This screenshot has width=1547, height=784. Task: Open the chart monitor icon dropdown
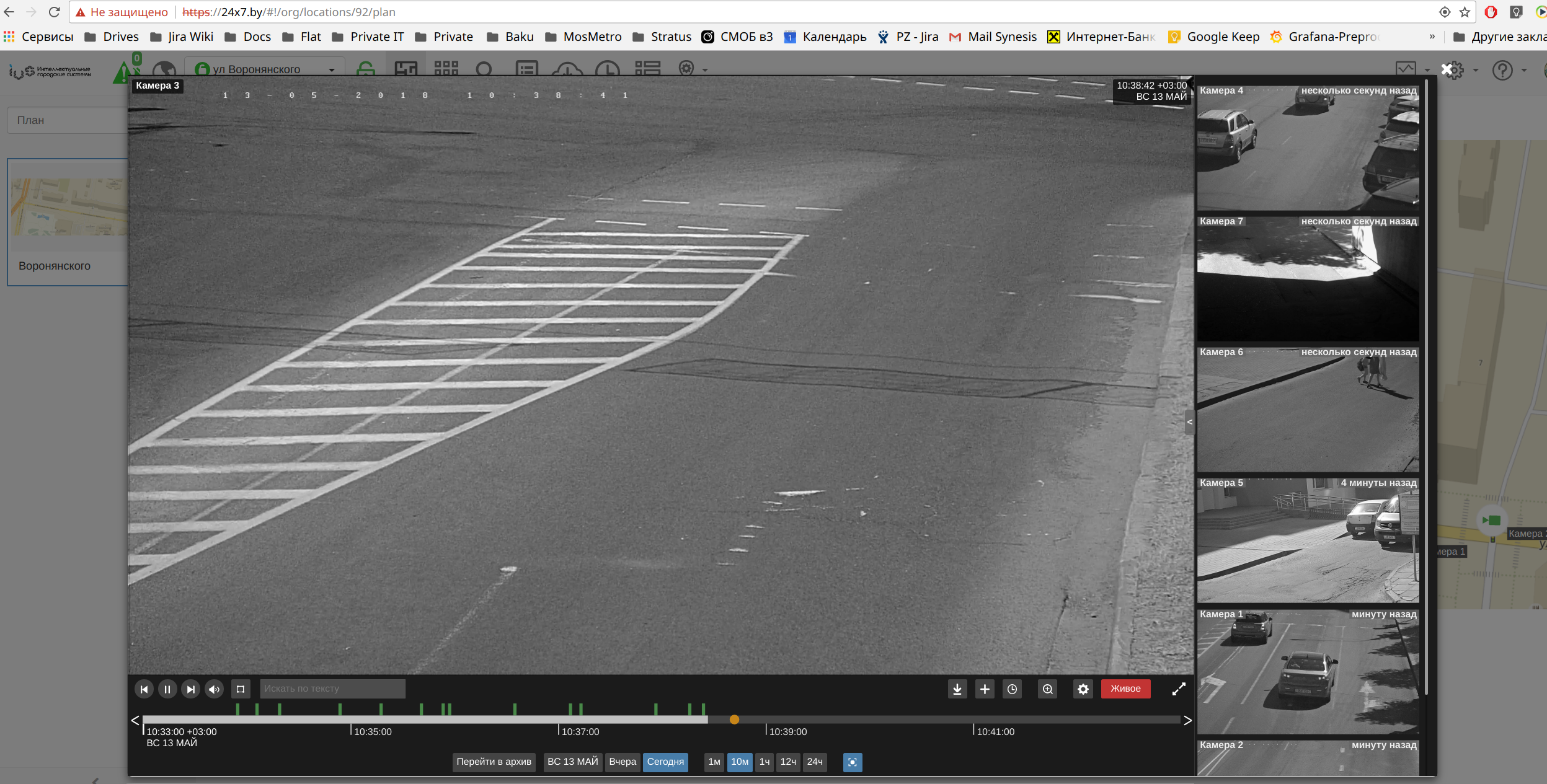point(1412,70)
